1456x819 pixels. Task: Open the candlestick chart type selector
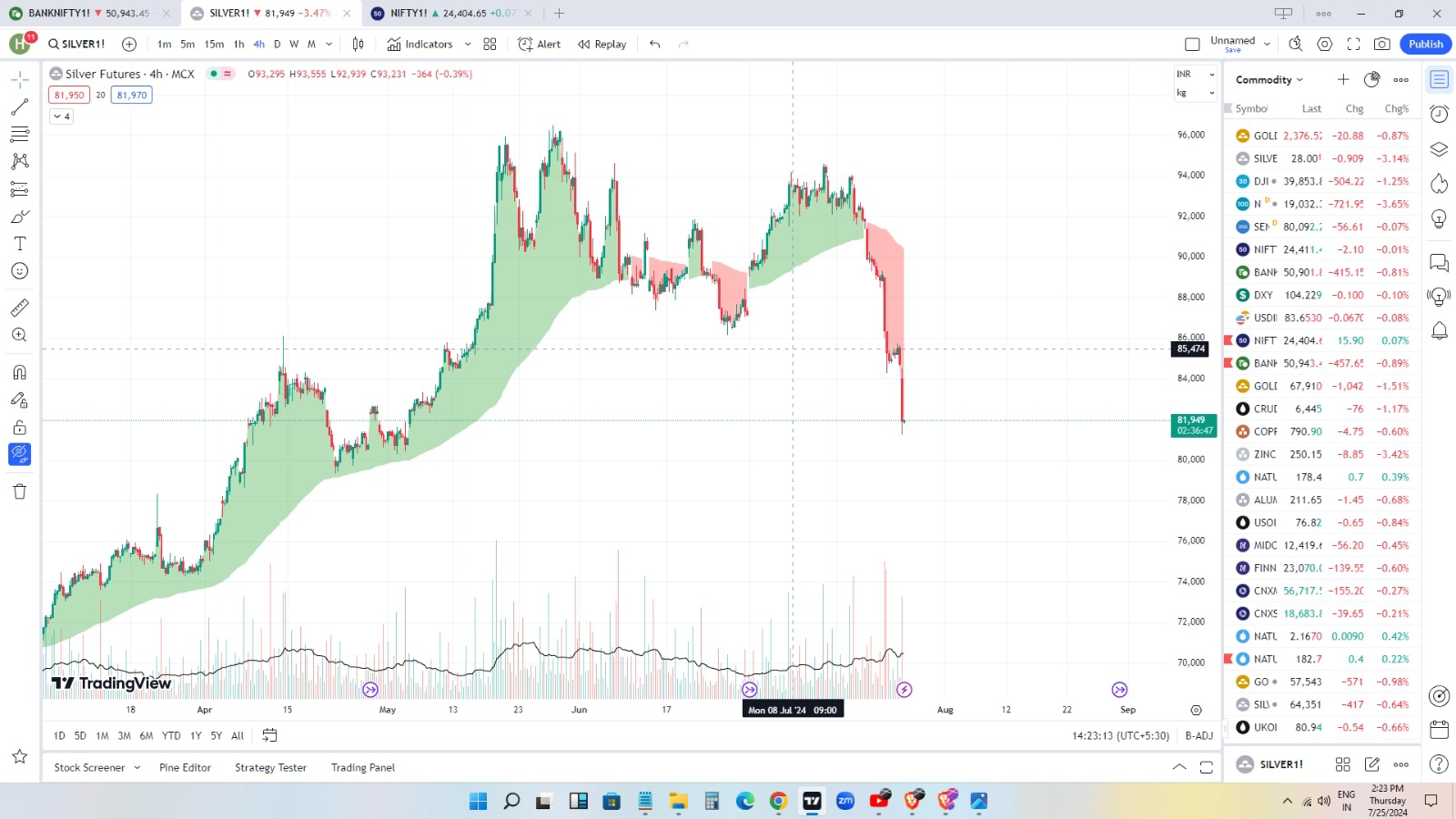pyautogui.click(x=358, y=44)
